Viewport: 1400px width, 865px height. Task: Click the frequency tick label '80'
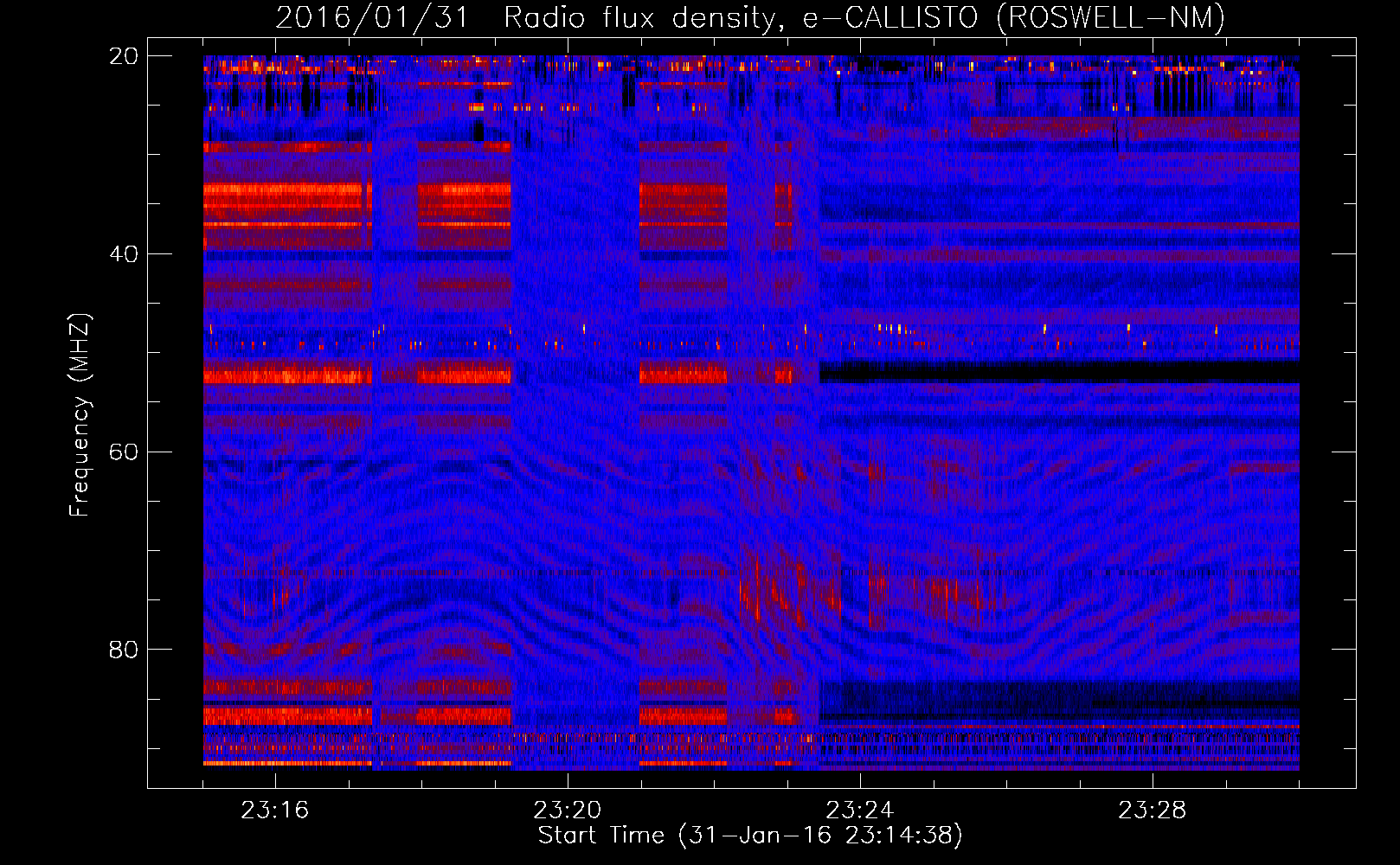point(123,650)
